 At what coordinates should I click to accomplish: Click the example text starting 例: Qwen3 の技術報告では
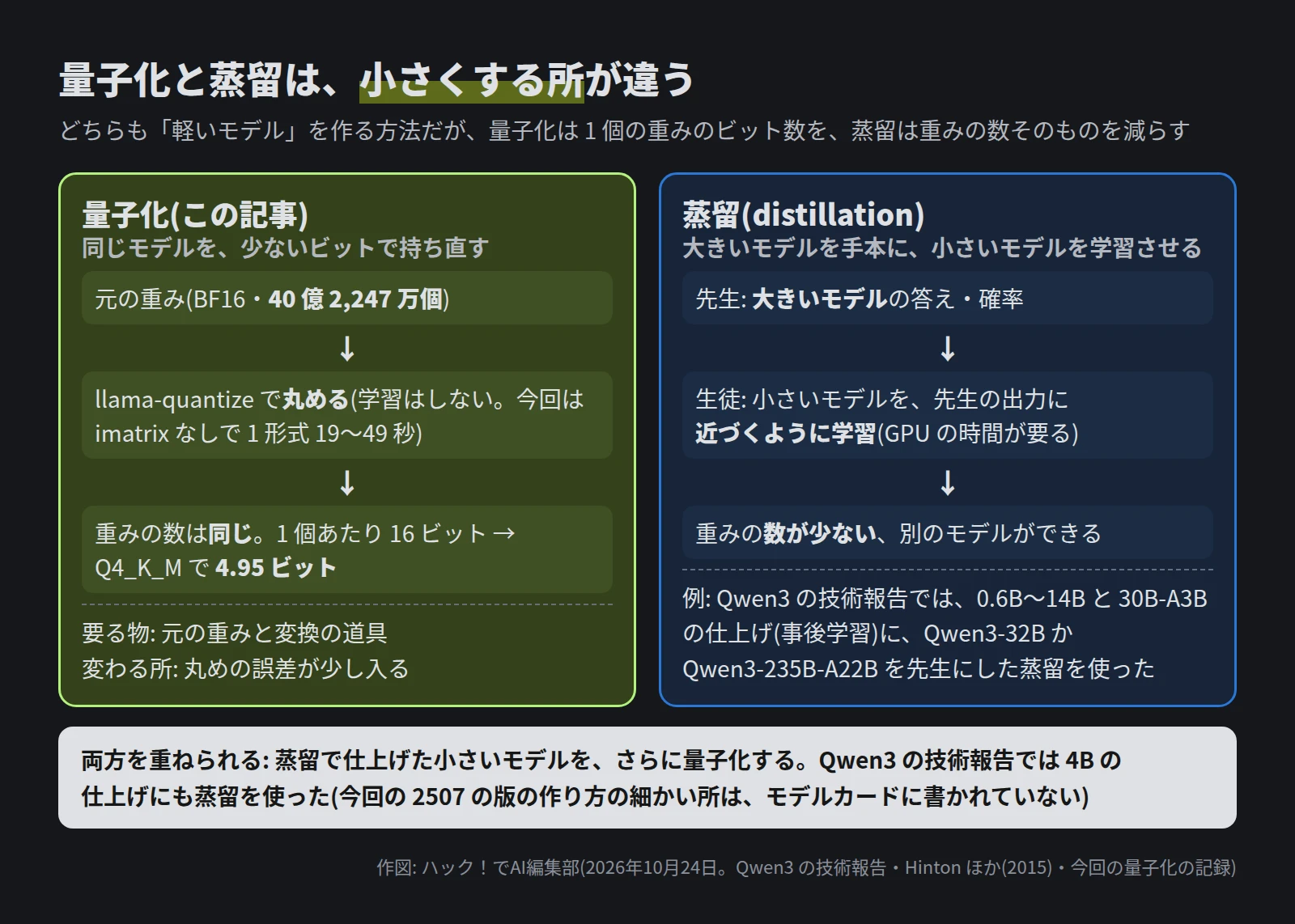(x=945, y=633)
